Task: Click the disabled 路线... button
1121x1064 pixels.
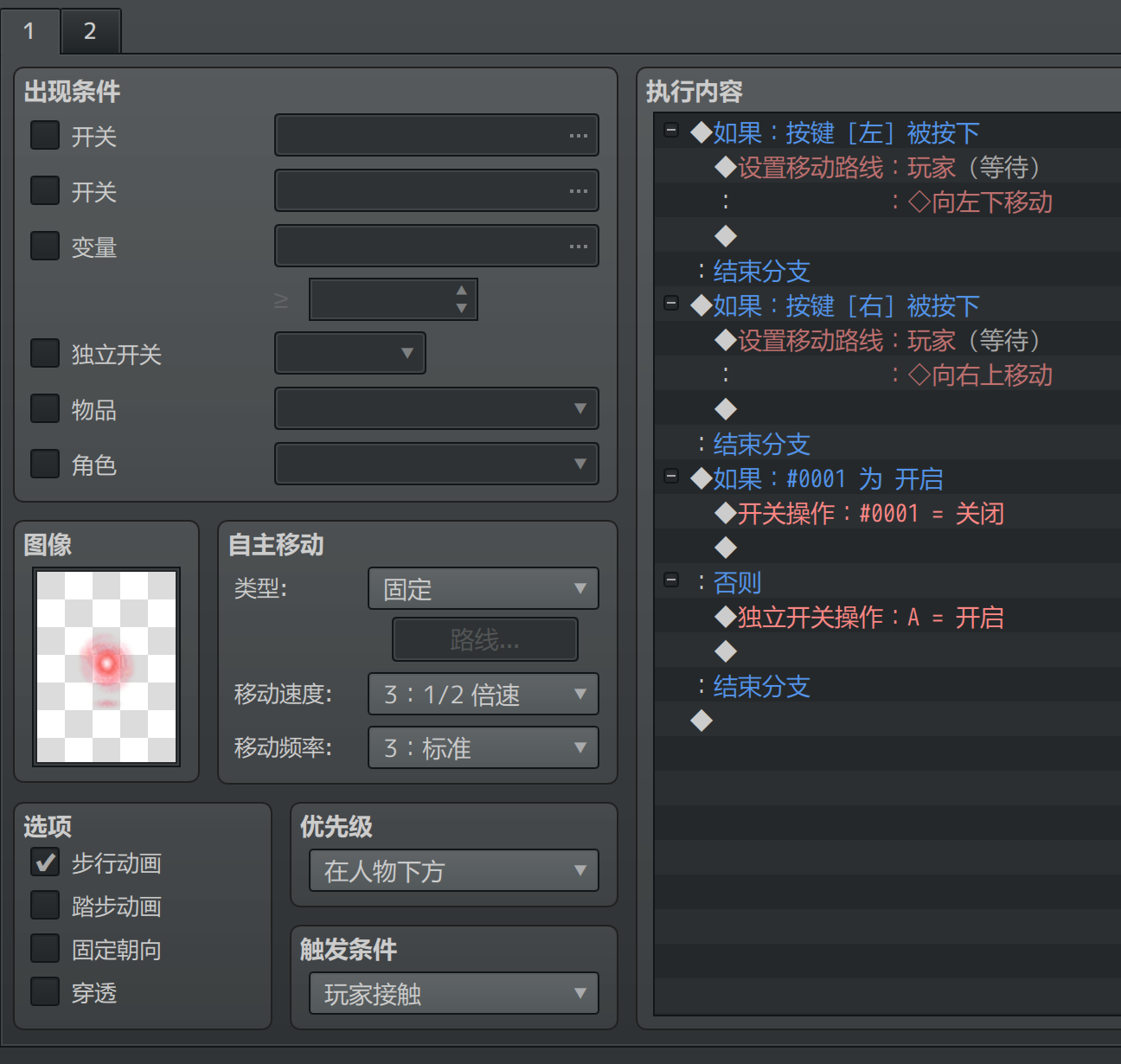Action: pos(485,639)
